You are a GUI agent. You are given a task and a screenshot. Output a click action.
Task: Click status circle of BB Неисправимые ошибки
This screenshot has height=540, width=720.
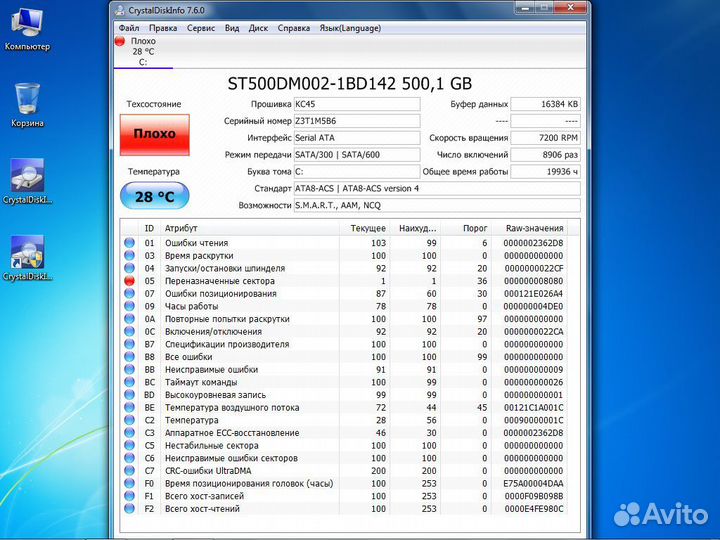click(x=129, y=369)
